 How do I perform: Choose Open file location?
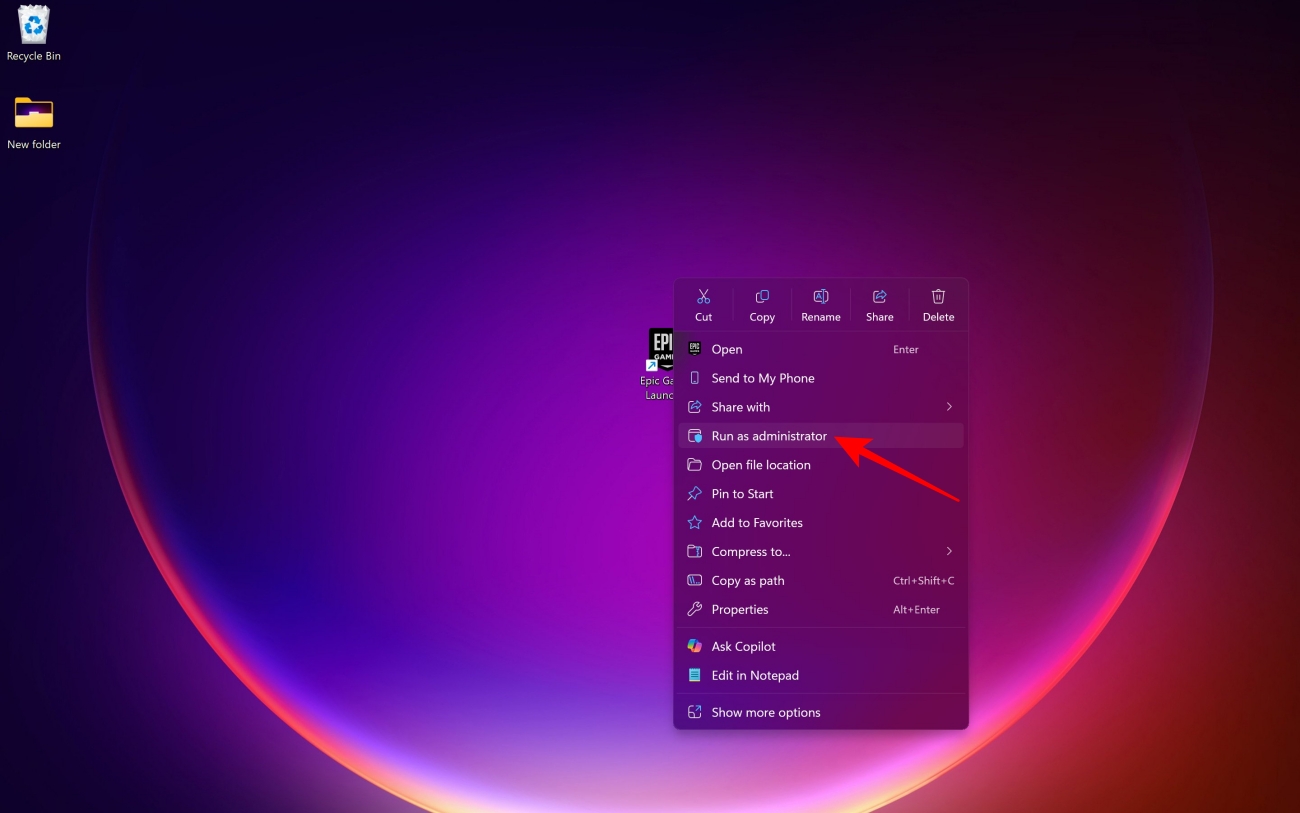click(x=821, y=465)
